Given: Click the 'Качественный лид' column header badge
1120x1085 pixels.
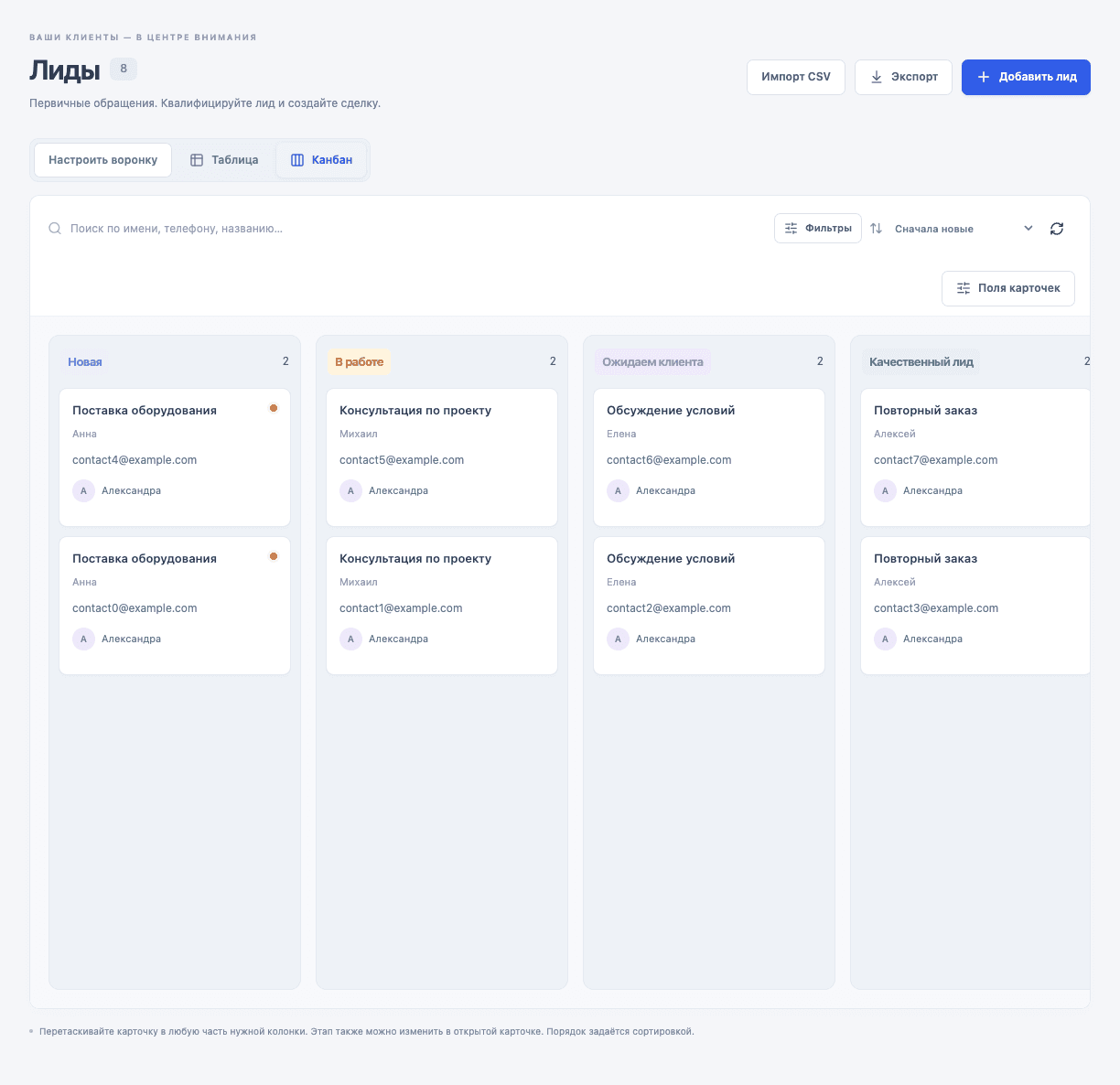Looking at the screenshot, I should (x=921, y=362).
